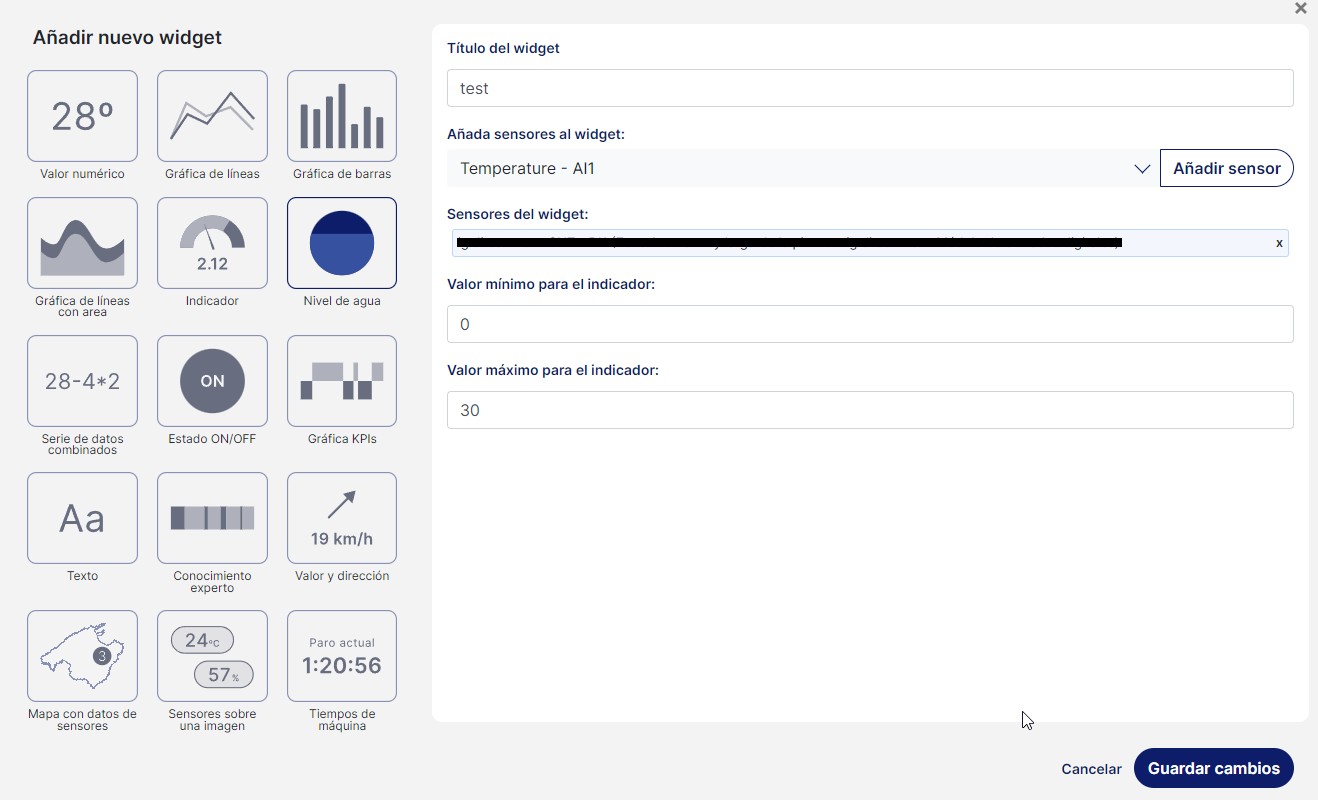Choose the Indicador gauge widget
1318x800 pixels.
point(212,243)
